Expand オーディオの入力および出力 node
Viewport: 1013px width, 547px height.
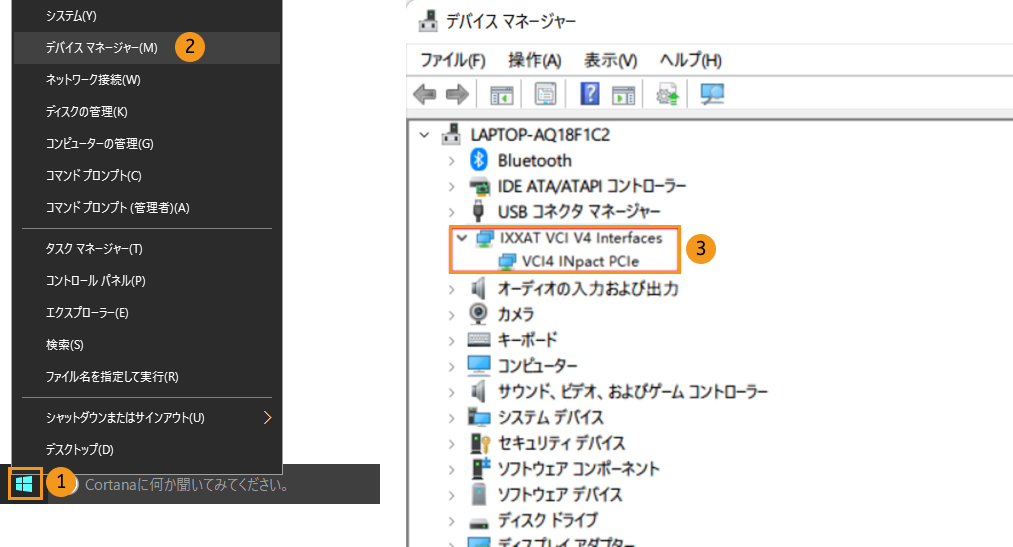[x=452, y=289]
